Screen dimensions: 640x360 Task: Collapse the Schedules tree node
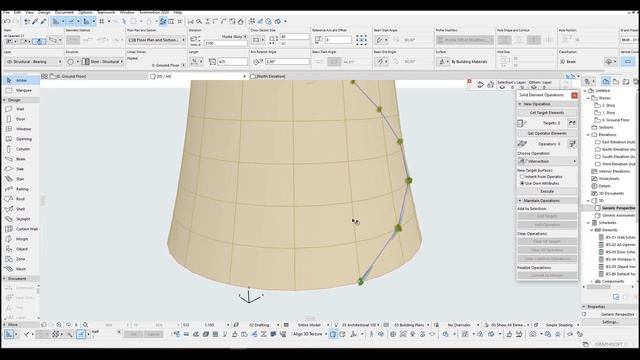[x=589, y=223]
